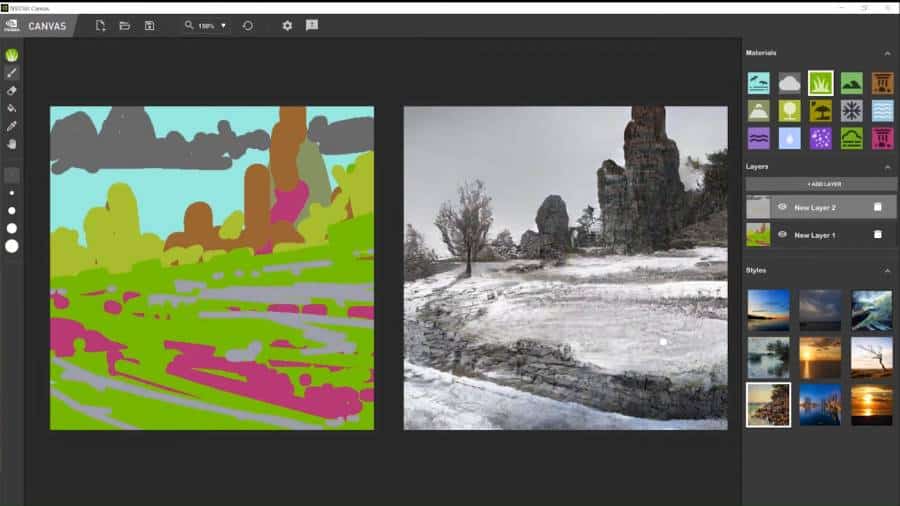The height and width of the screenshot is (506, 900).
Task: Choose the Hand pan tool
Action: pyautogui.click(x=12, y=144)
